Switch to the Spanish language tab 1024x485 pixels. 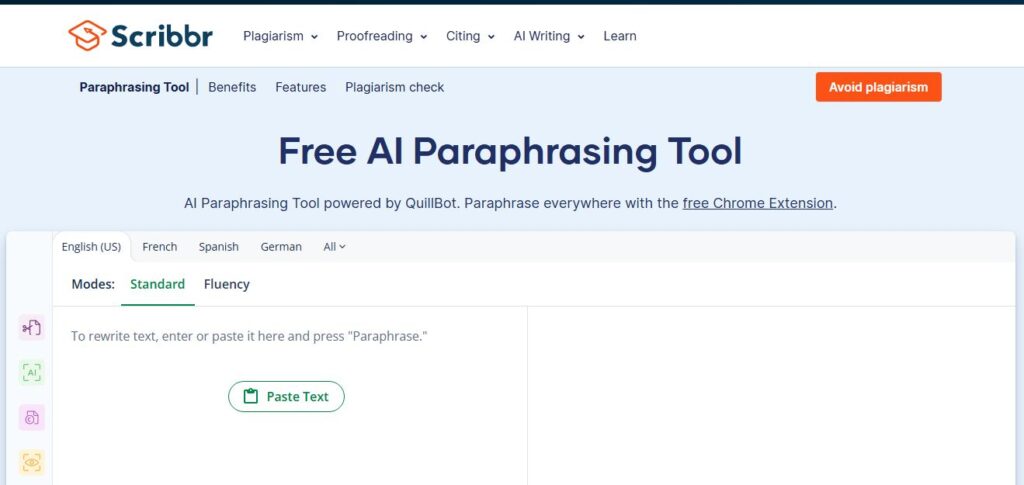(219, 247)
